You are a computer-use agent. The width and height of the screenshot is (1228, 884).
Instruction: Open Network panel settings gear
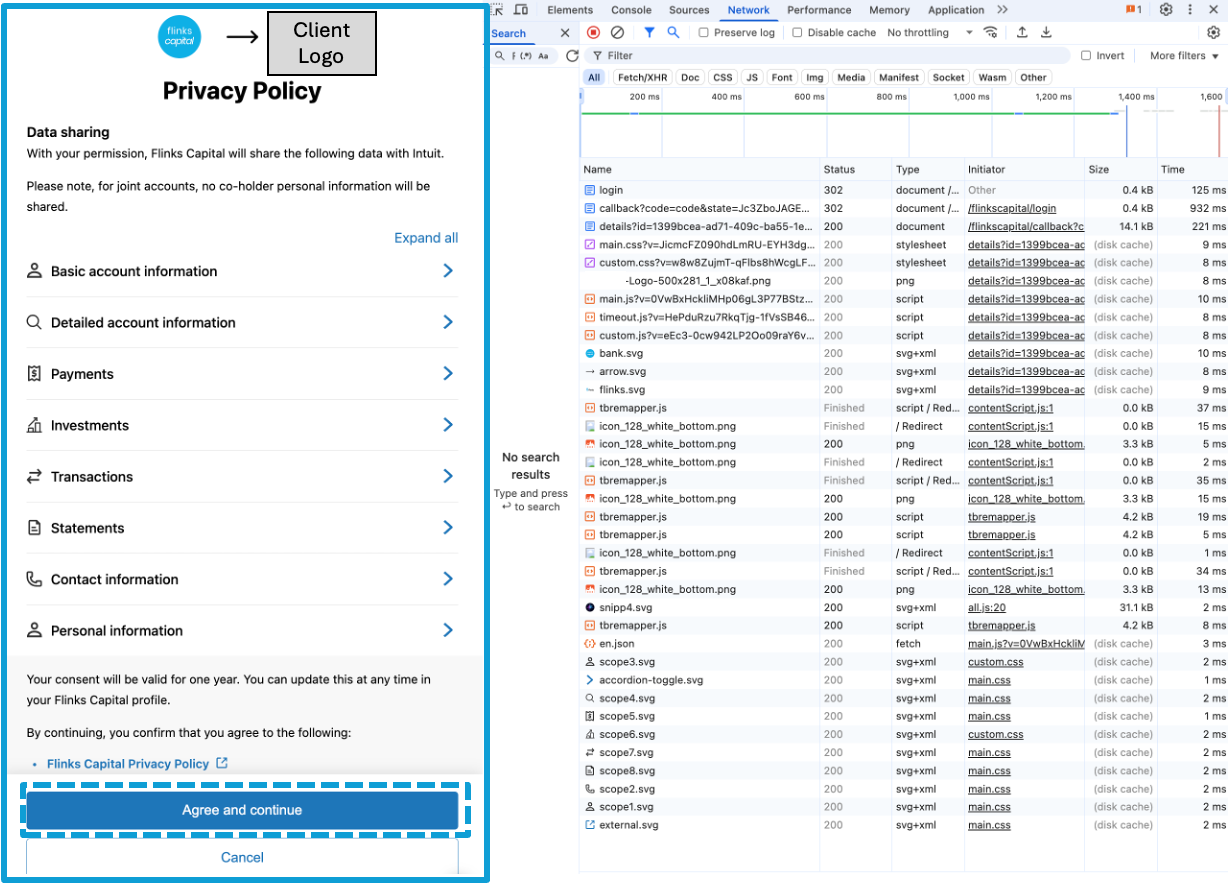pyautogui.click(x=1213, y=33)
